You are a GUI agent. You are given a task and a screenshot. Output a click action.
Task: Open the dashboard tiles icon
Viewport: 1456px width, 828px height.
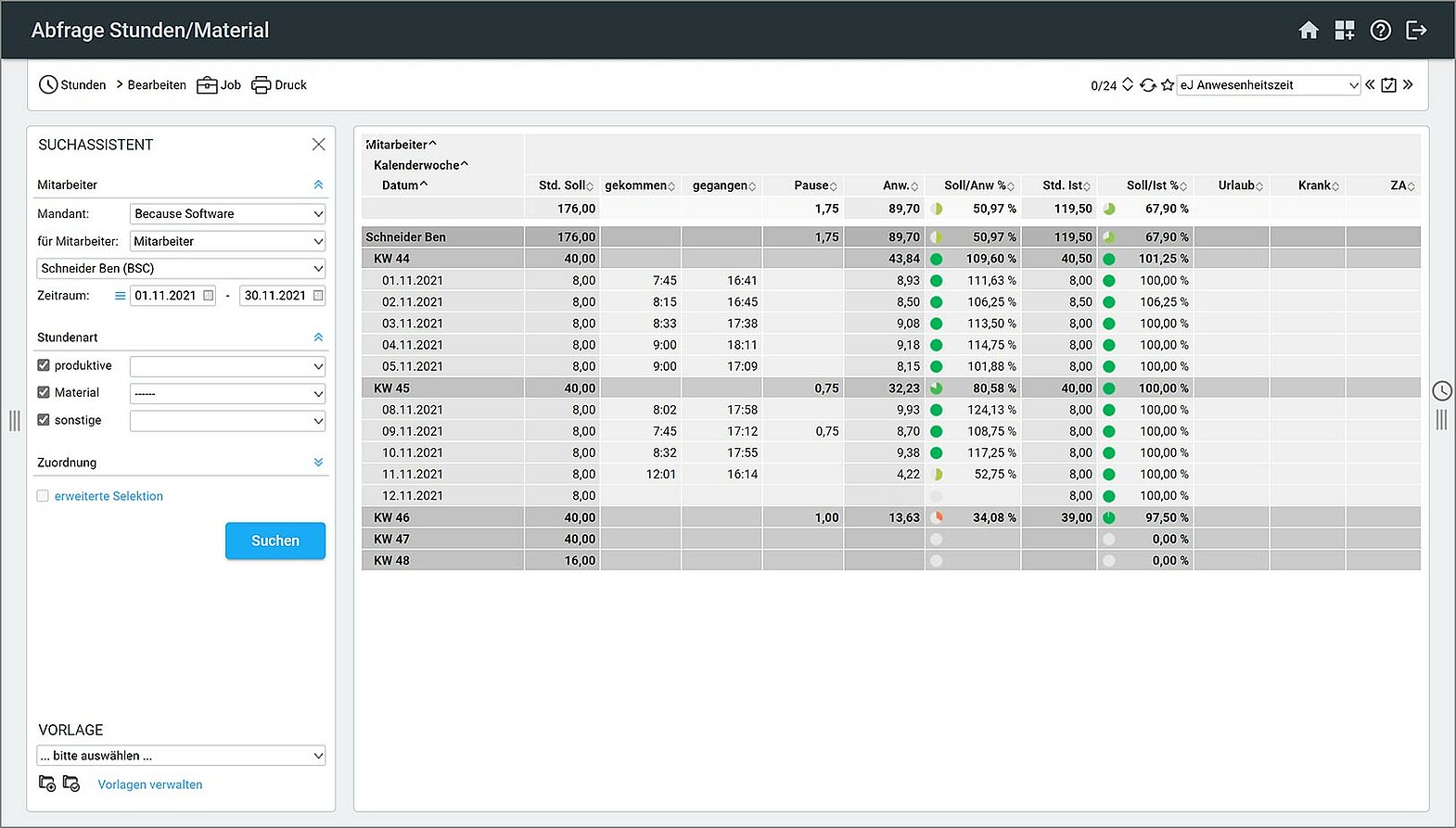[1344, 31]
